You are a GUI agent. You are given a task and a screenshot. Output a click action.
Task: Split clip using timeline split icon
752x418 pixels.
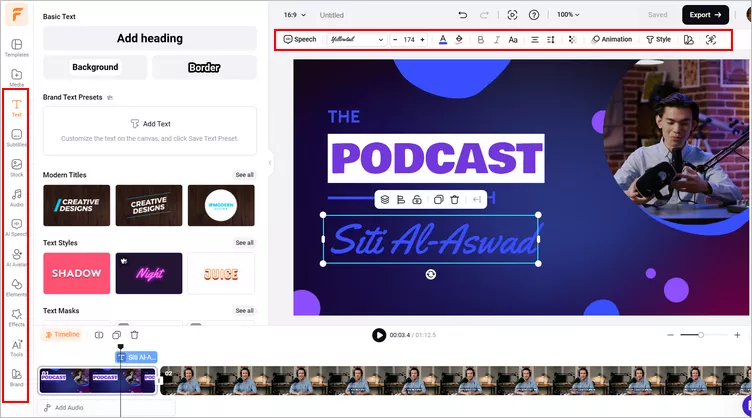click(99, 335)
